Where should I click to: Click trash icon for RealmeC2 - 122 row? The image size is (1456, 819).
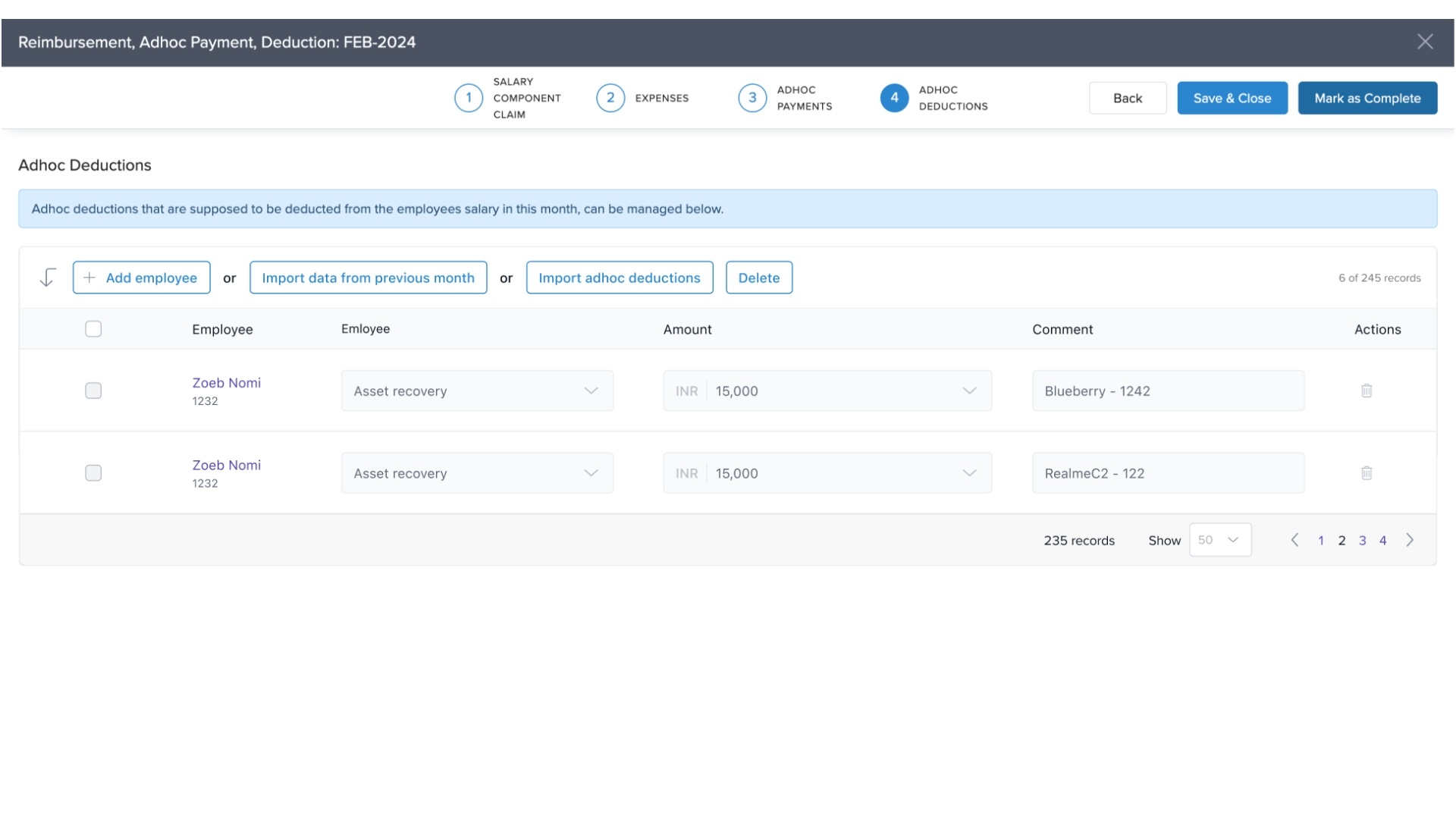coord(1366,473)
